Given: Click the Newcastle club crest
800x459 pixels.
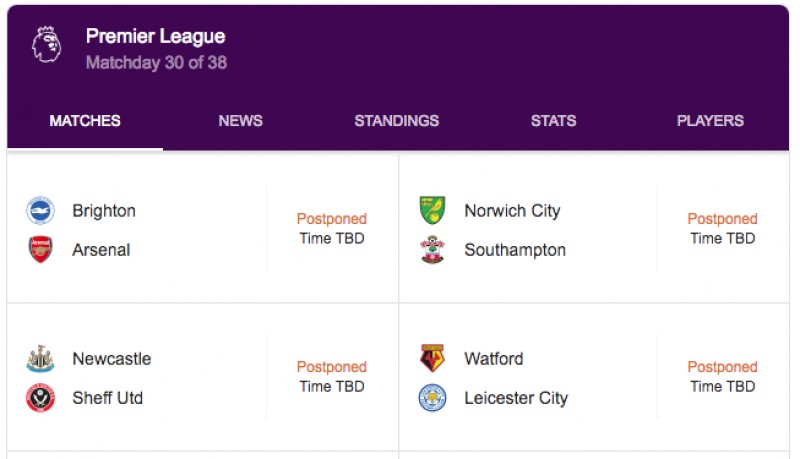Looking at the screenshot, I should pyautogui.click(x=40, y=359).
